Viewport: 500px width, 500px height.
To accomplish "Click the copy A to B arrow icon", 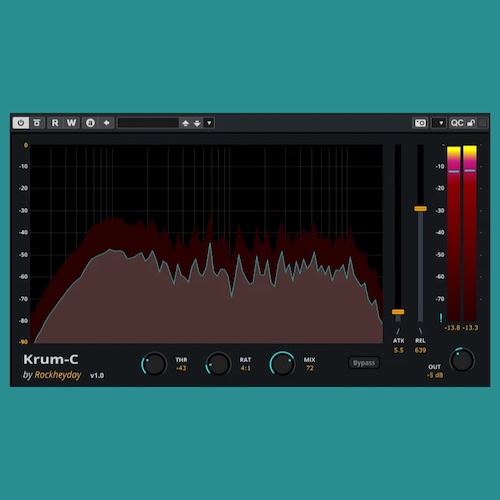I will point(106,123).
